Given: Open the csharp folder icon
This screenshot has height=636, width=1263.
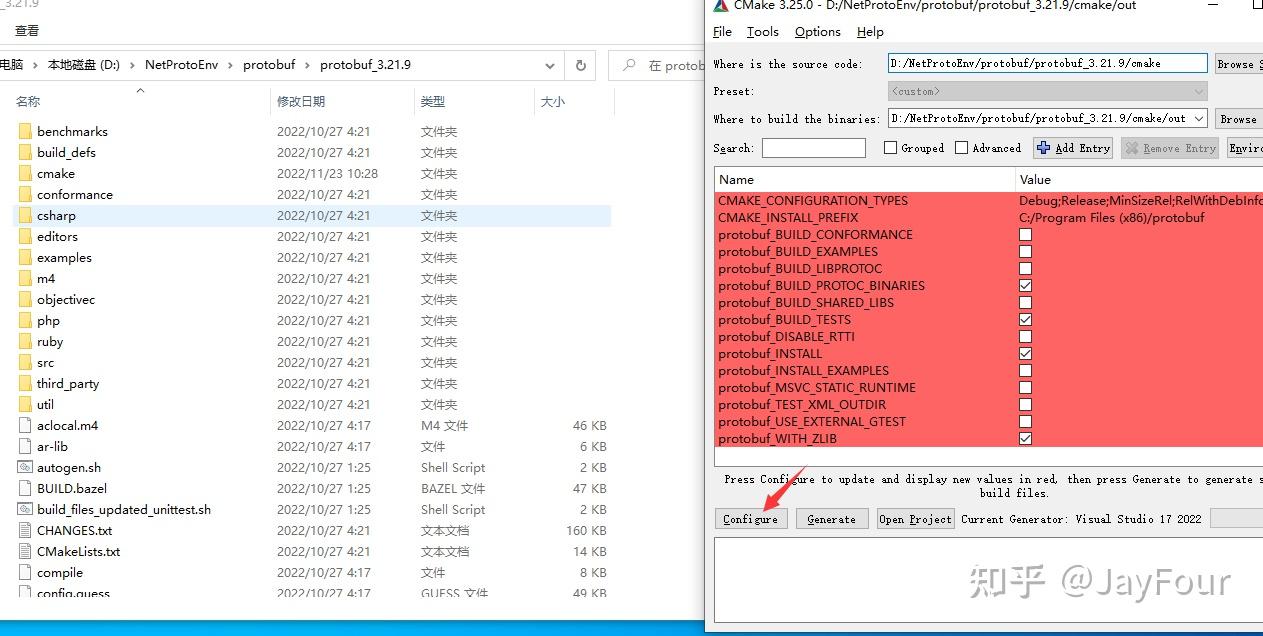Looking at the screenshot, I should pyautogui.click(x=24, y=215).
